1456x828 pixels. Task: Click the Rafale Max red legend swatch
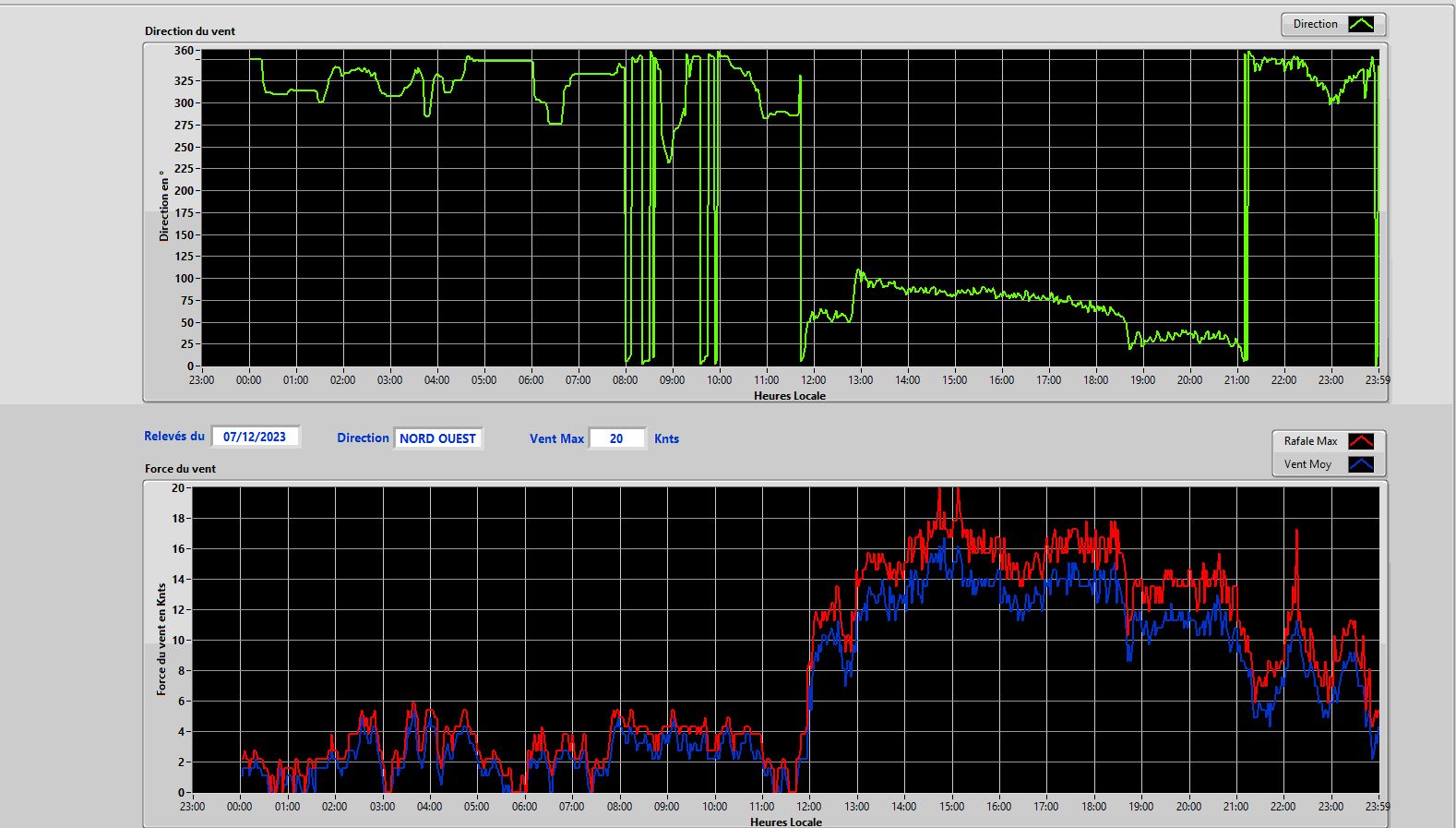tap(1361, 441)
